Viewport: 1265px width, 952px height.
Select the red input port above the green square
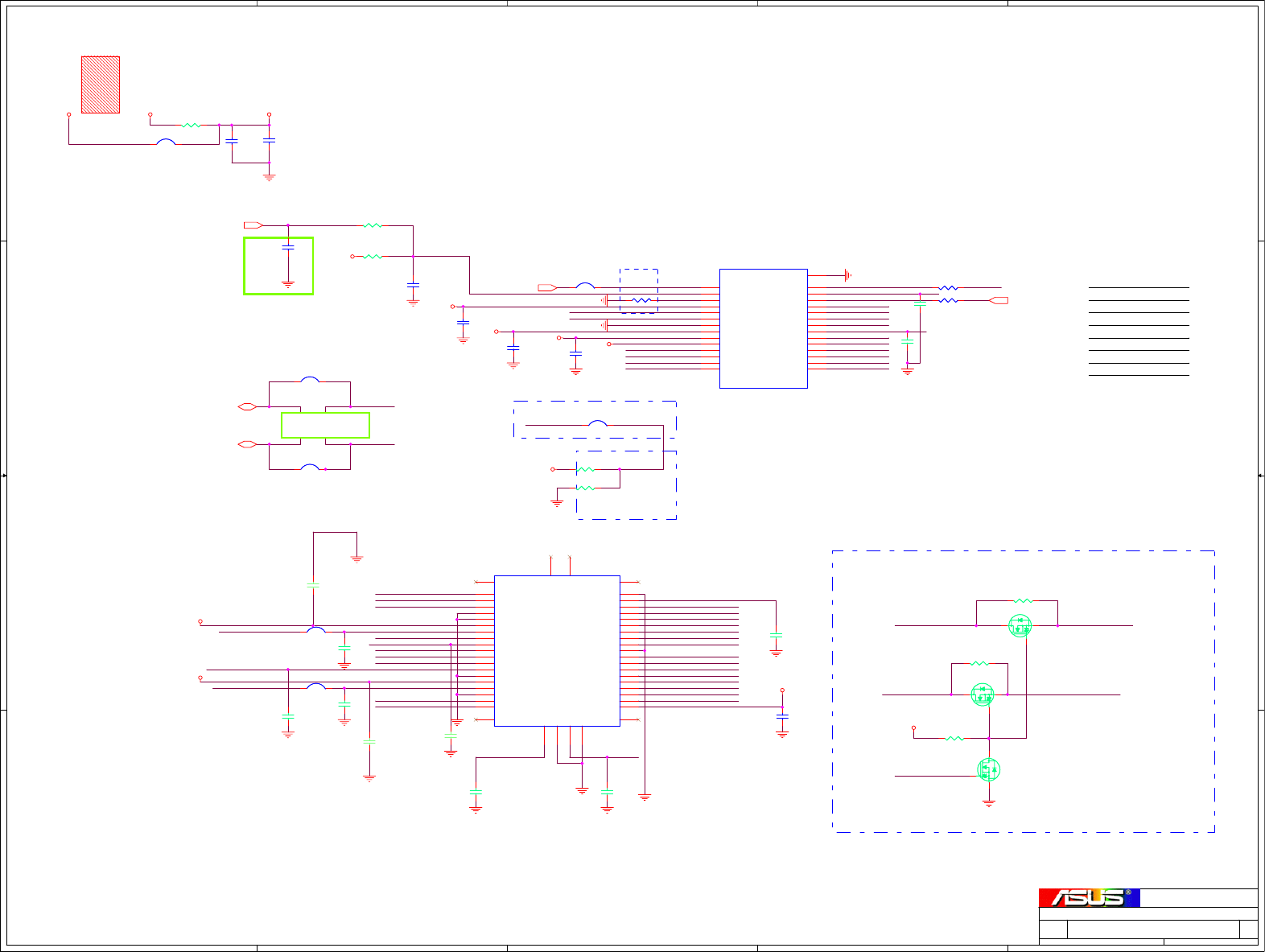[253, 225]
